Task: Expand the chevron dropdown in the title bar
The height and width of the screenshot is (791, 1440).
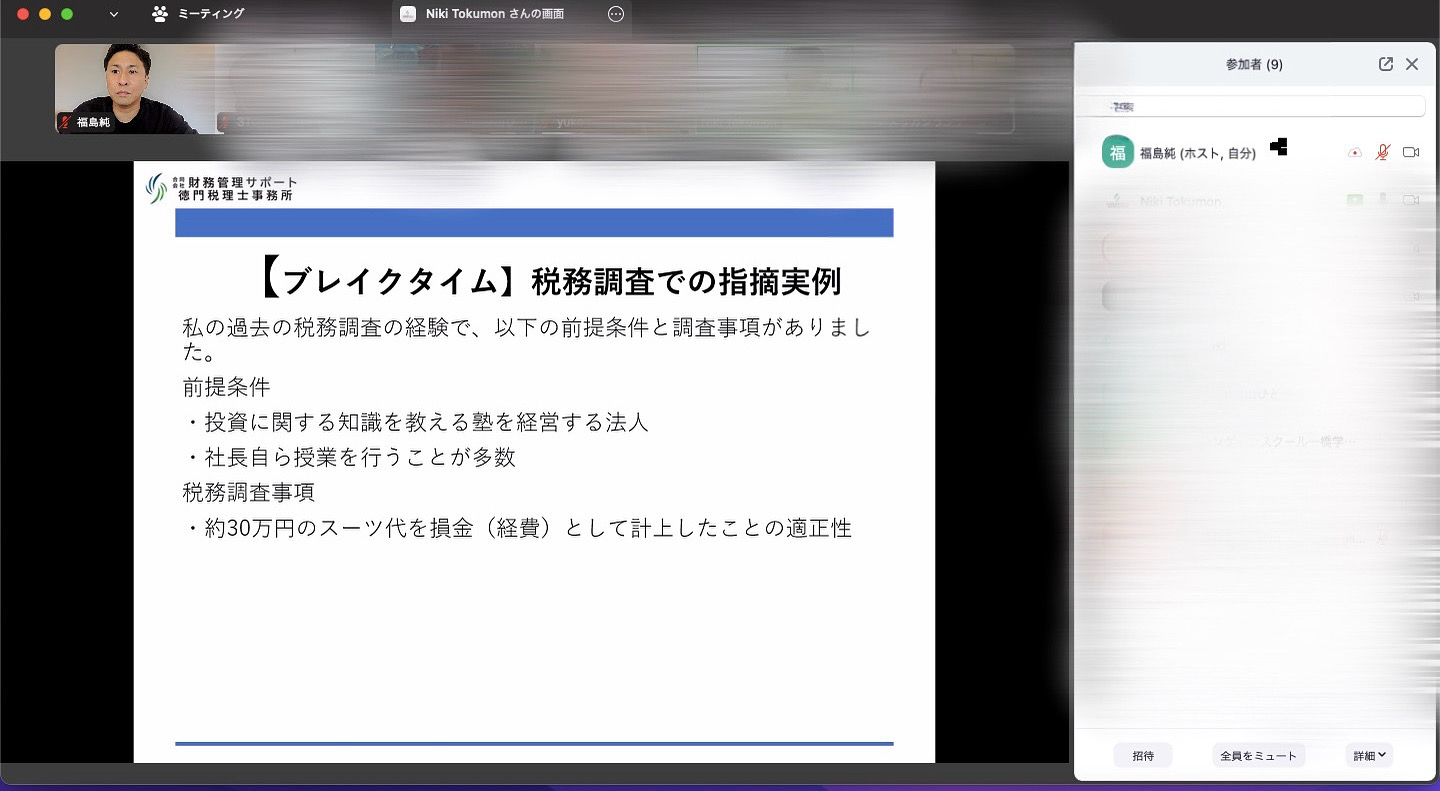Action: (113, 14)
